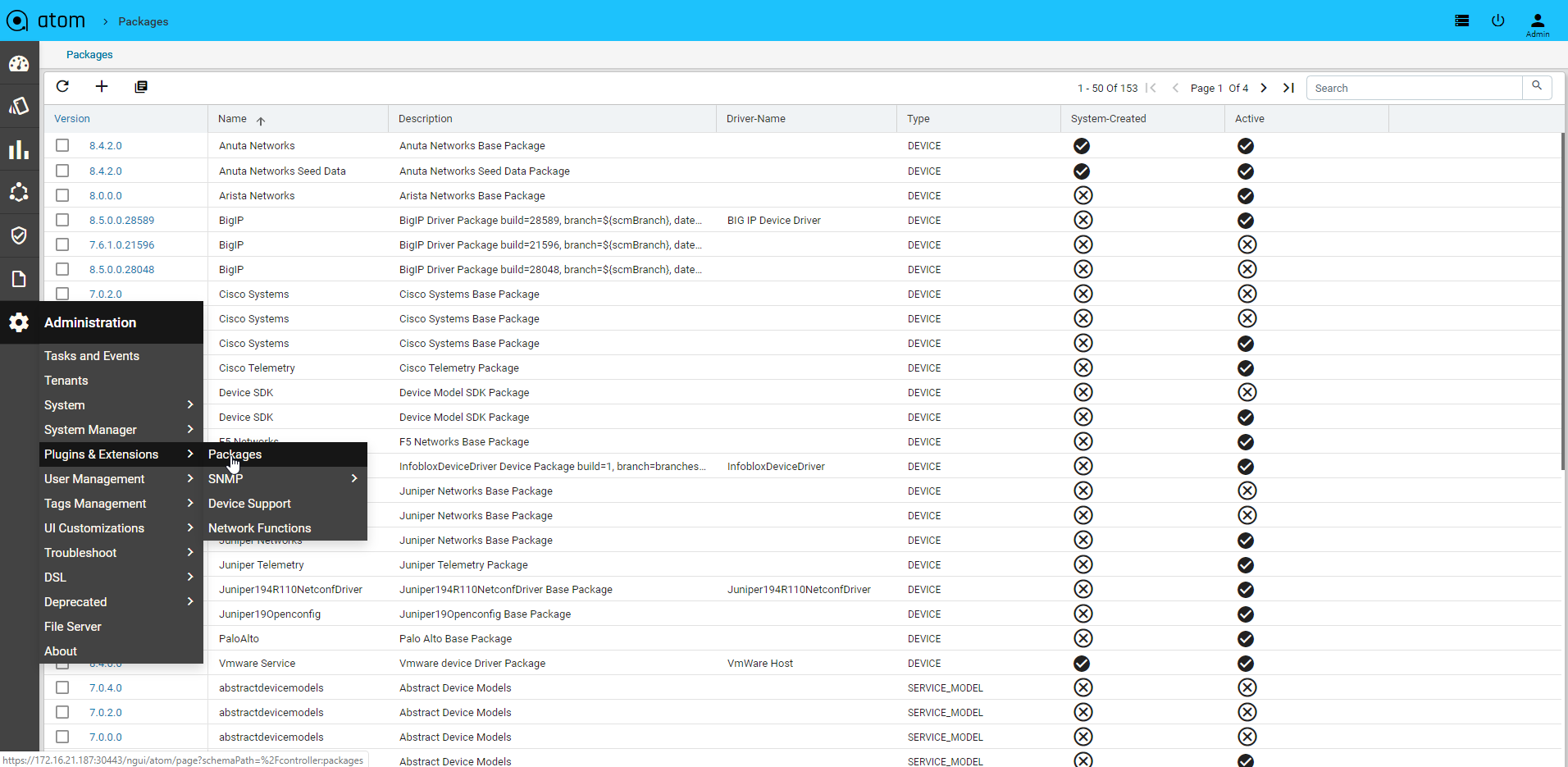1568x767 pixels.
Task: Expand the DSL submenu
Action: click(x=121, y=578)
